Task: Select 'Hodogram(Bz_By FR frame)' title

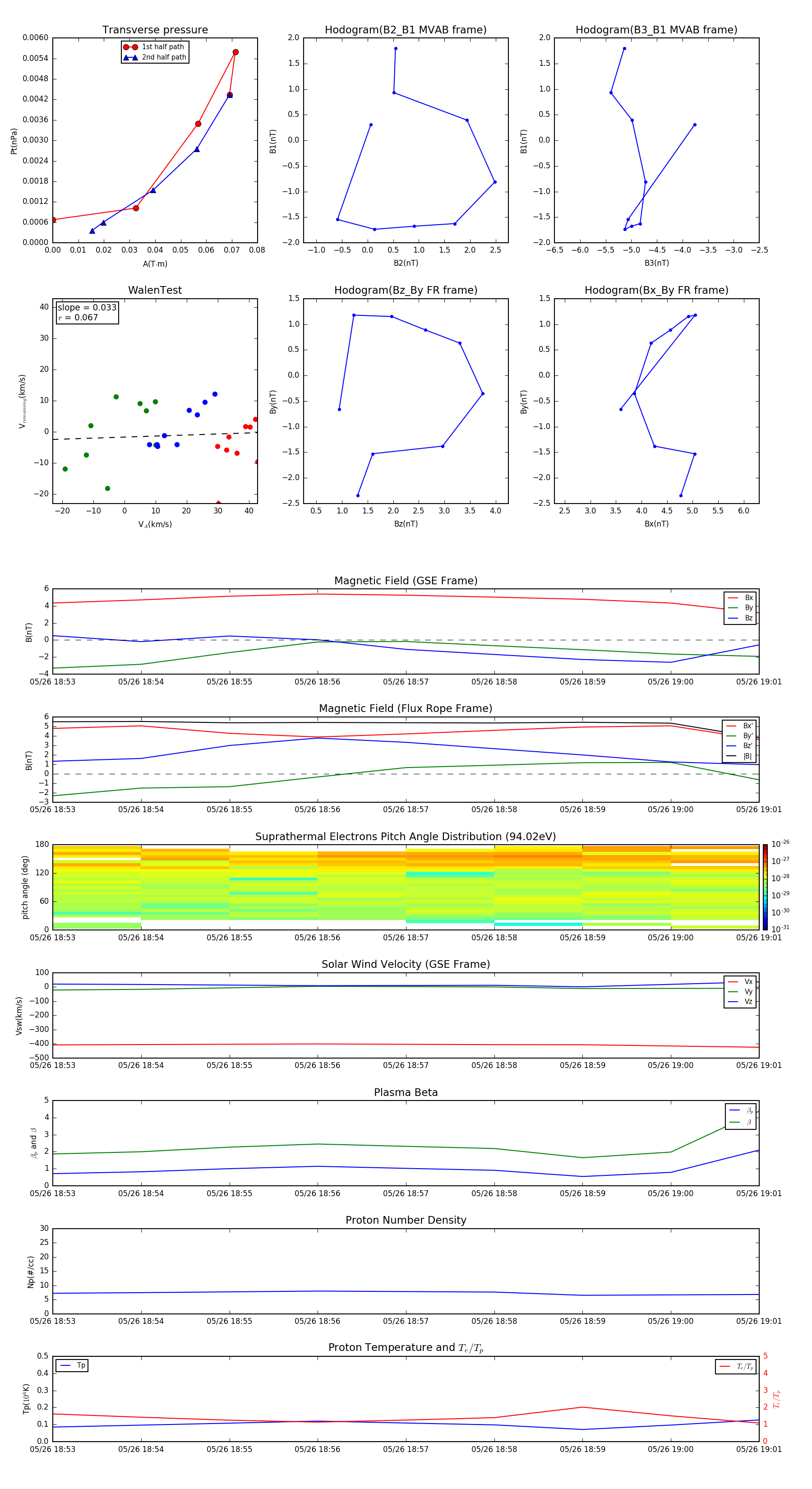Action: coord(406,290)
